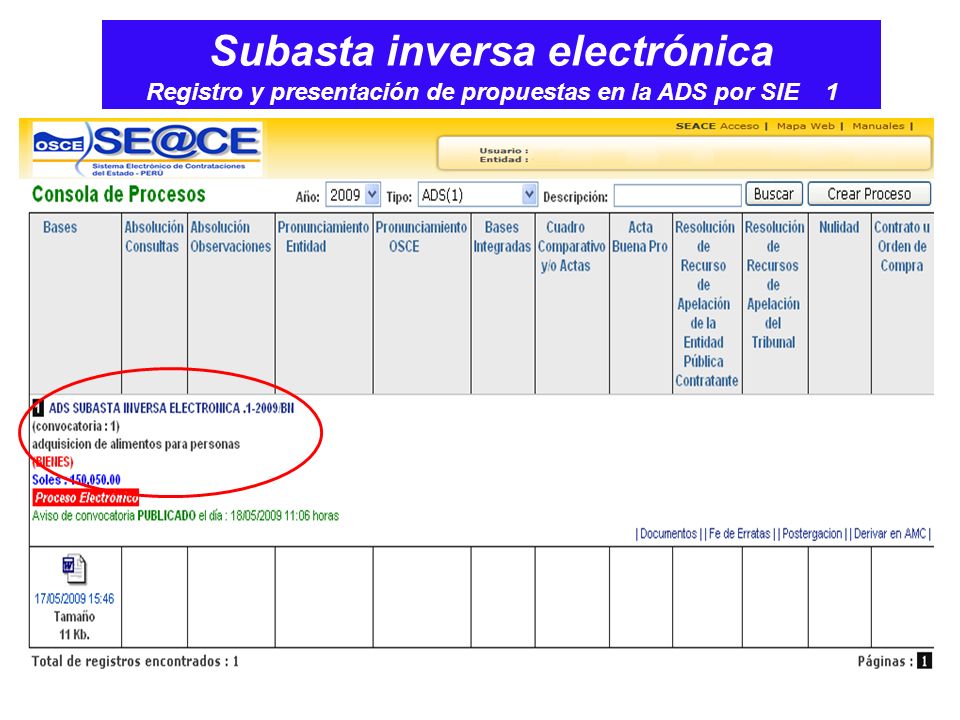The width and height of the screenshot is (960, 720).
Task: Click the Crear Proceso button
Action: pyautogui.click(x=869, y=194)
